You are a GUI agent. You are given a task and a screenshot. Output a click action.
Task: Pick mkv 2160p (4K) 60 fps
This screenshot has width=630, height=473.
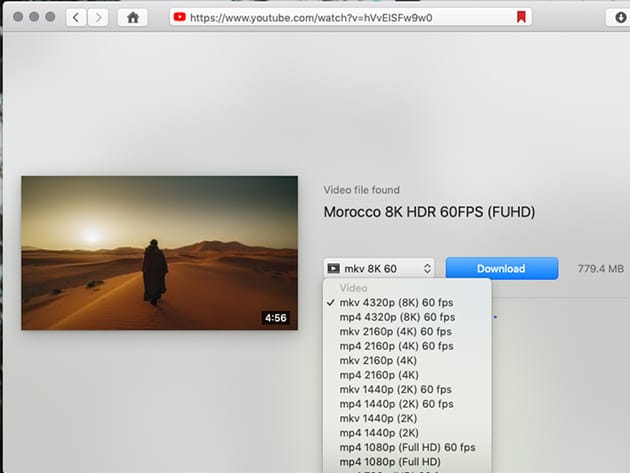pos(397,331)
